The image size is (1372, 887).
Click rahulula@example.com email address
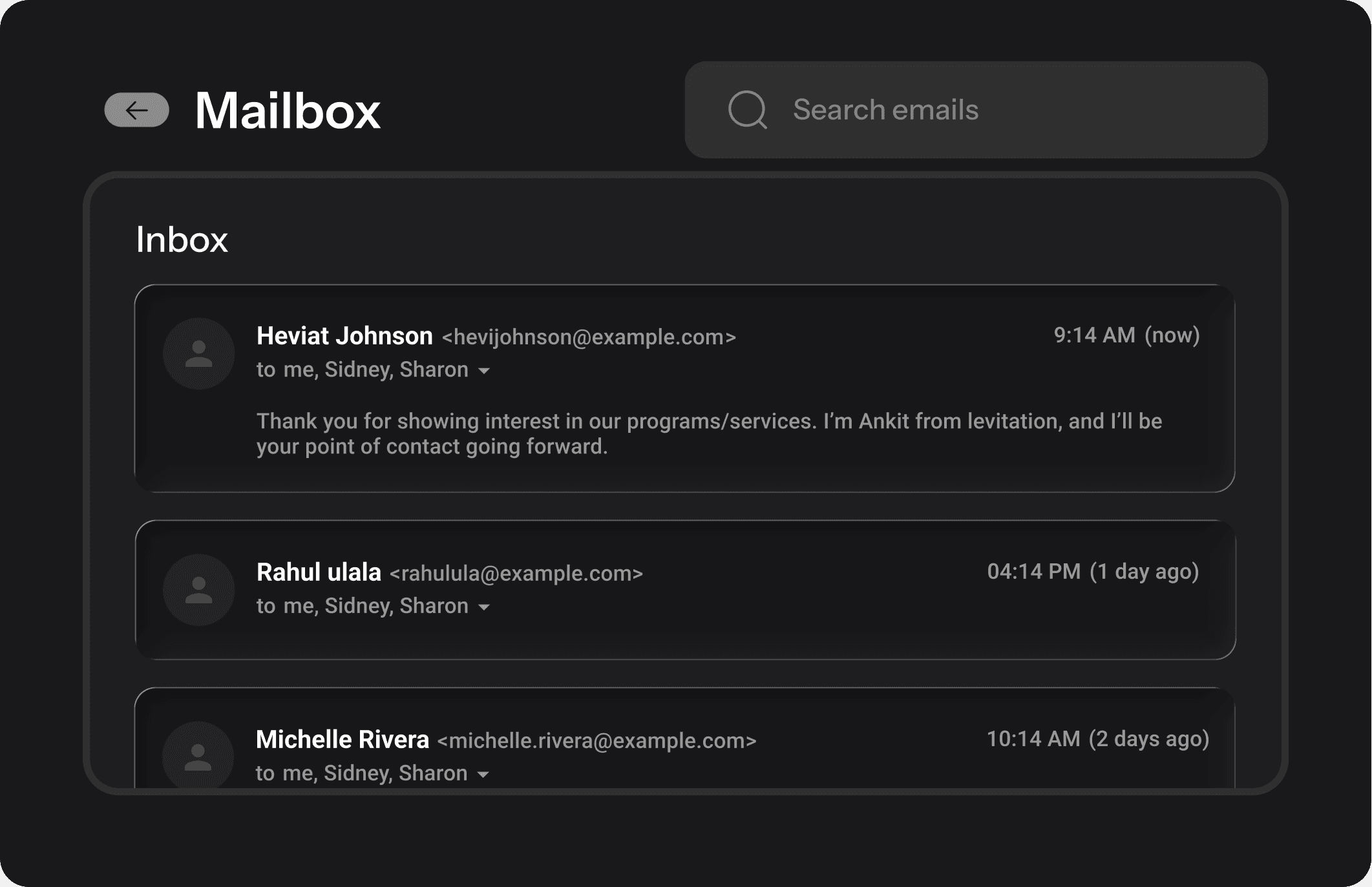516,574
